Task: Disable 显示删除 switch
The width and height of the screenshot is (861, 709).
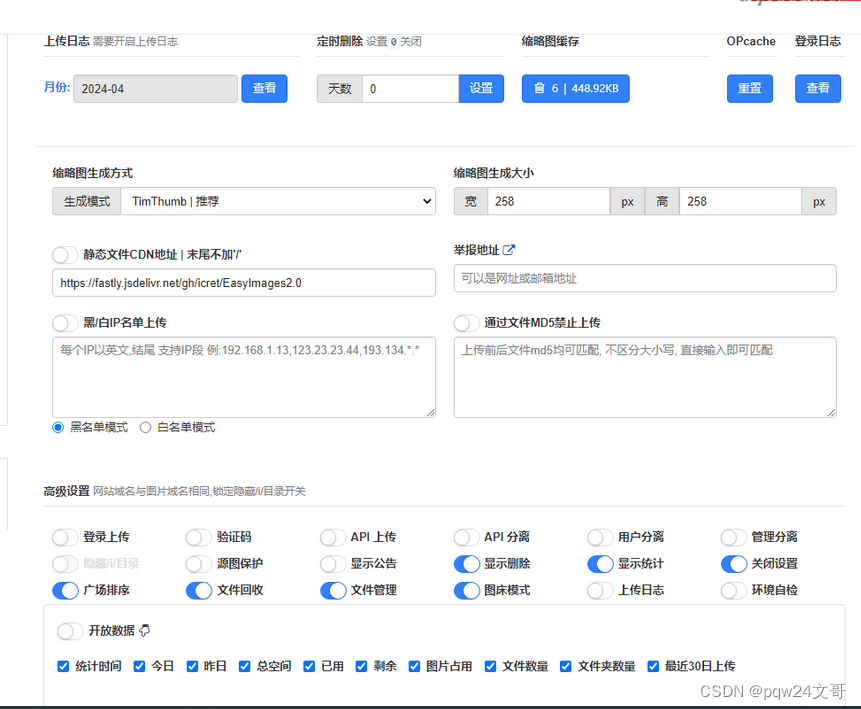Action: coord(467,563)
